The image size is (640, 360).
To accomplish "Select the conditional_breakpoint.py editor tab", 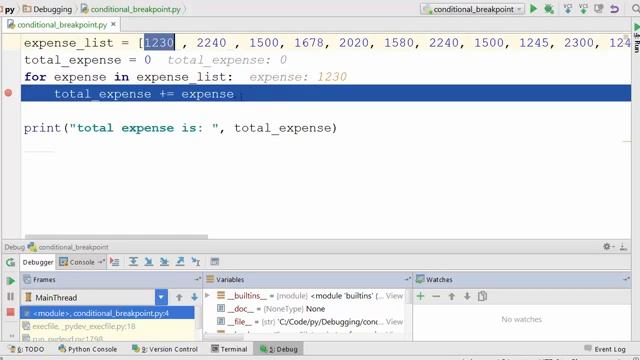I will (x=61, y=25).
